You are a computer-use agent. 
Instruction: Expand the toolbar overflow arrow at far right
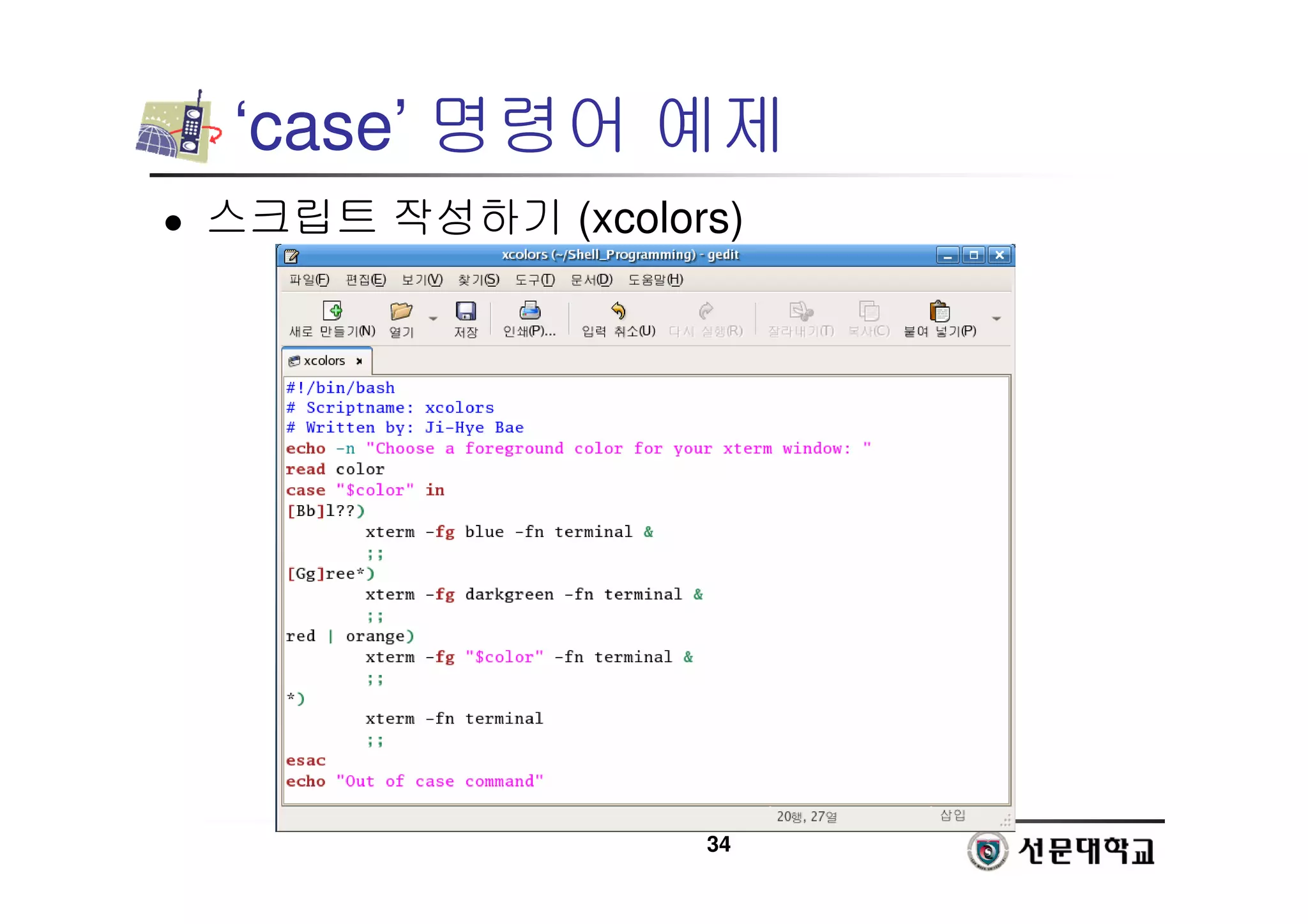996,318
